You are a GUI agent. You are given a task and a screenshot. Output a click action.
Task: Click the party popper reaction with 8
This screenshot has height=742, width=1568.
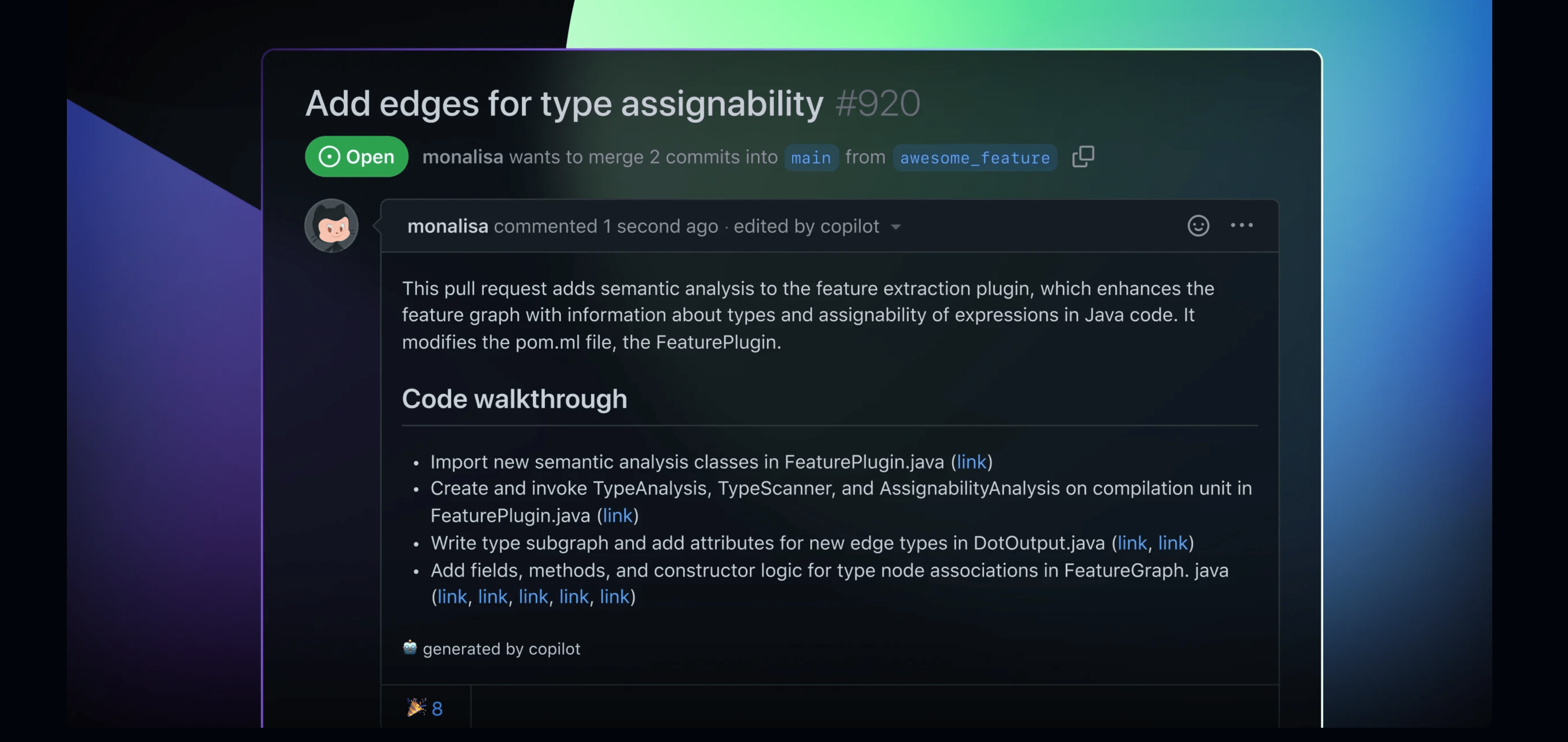coord(425,708)
